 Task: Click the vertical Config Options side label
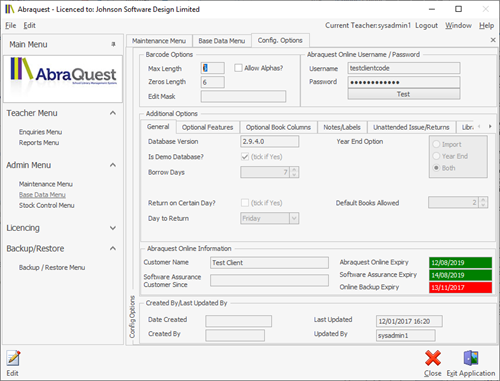(132, 317)
